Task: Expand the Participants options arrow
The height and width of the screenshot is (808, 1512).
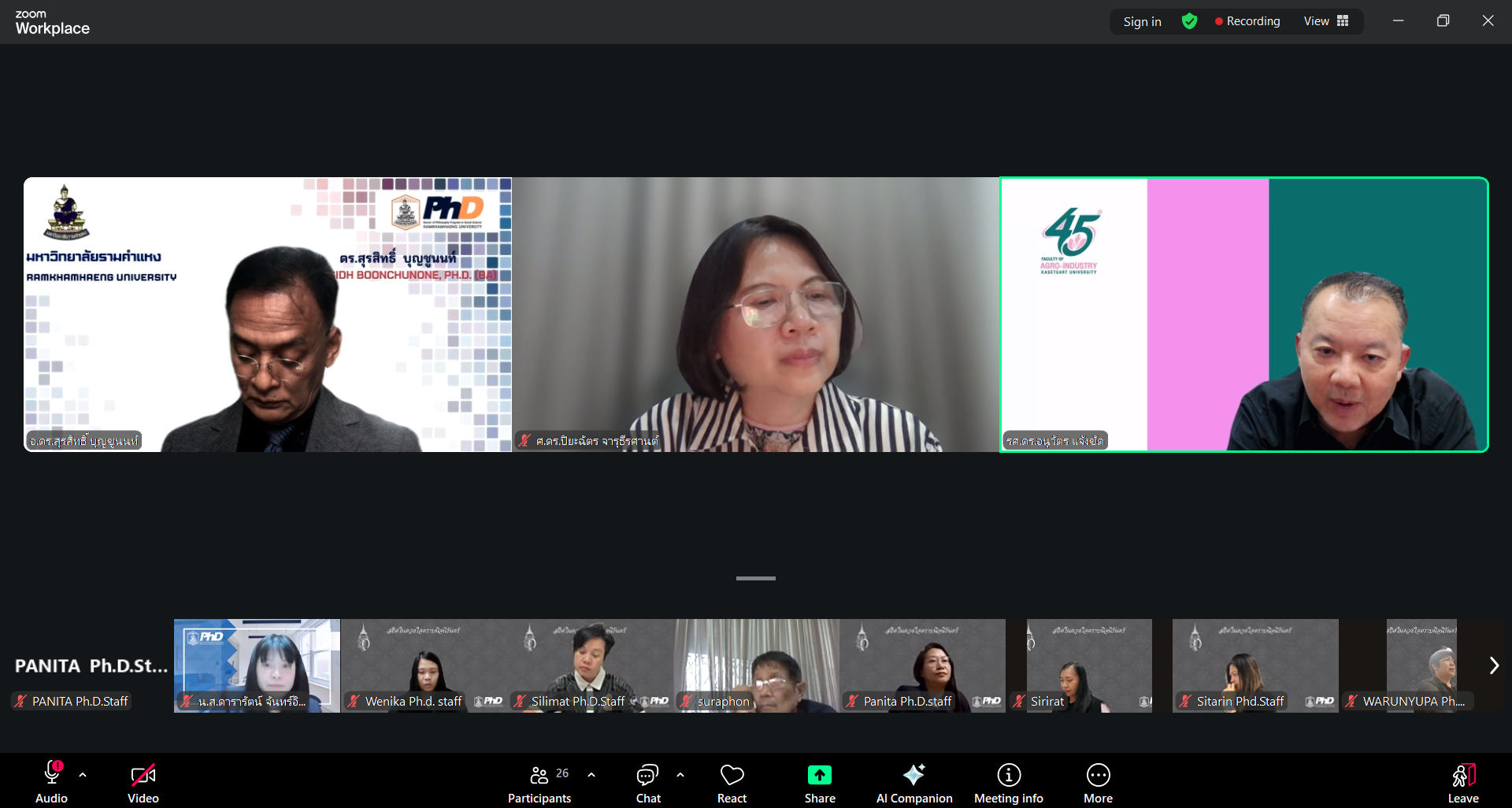Action: (591, 775)
